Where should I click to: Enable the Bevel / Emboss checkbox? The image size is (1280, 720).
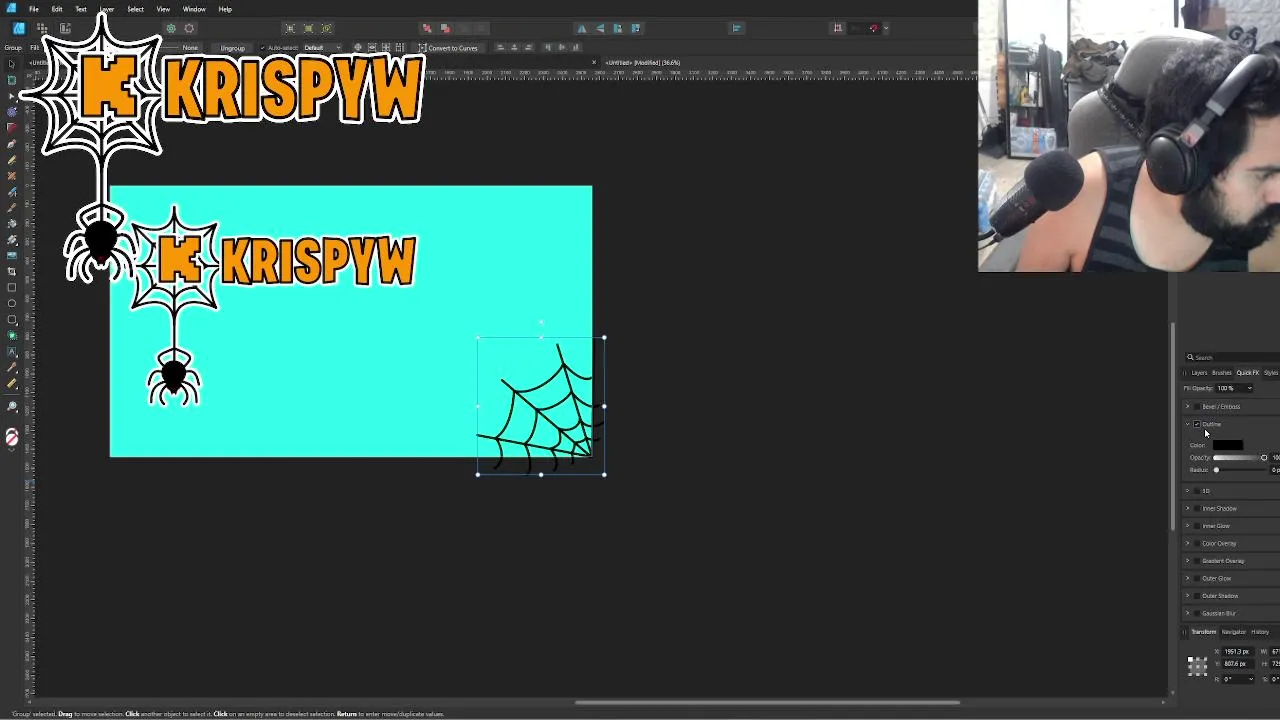pos(1197,407)
